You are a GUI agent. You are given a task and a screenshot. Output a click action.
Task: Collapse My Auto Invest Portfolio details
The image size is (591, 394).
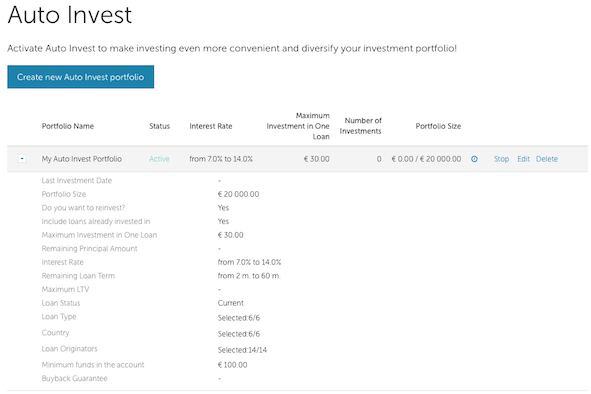[x=22, y=159]
